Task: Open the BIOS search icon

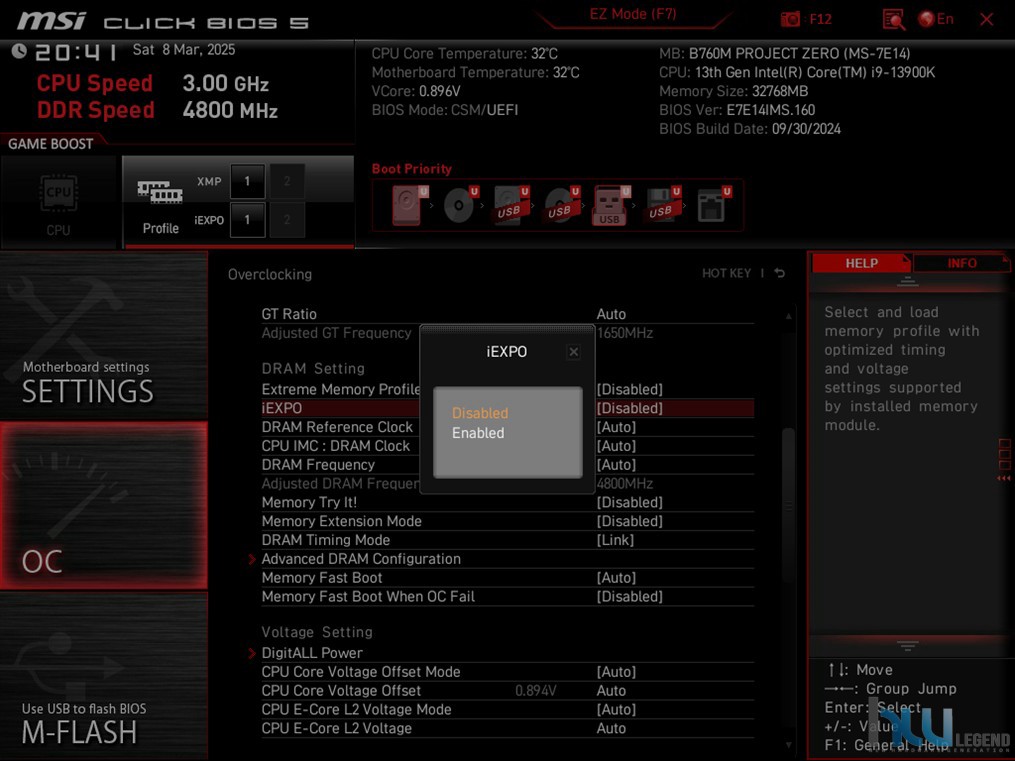Action: (893, 19)
